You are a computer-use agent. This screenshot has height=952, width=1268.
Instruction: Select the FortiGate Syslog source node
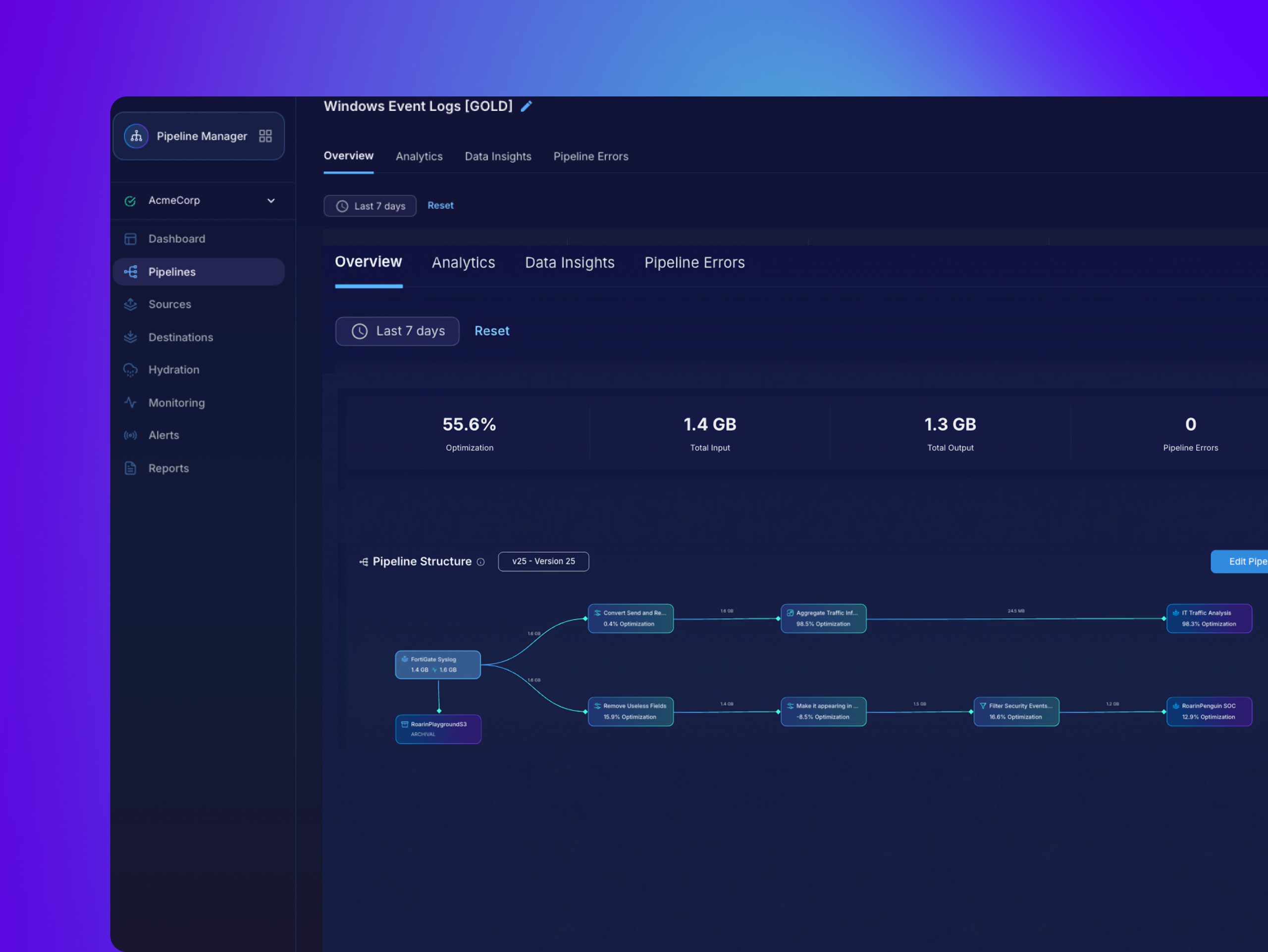pyautogui.click(x=438, y=665)
